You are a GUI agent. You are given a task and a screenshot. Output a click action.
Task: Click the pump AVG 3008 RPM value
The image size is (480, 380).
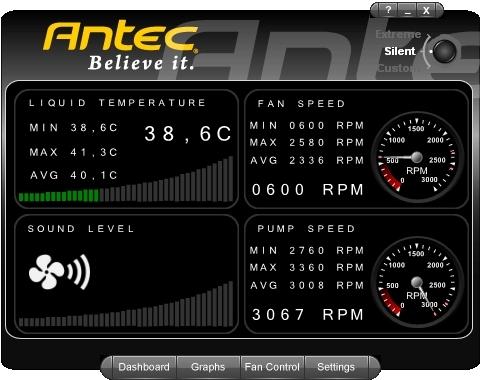coord(307,286)
